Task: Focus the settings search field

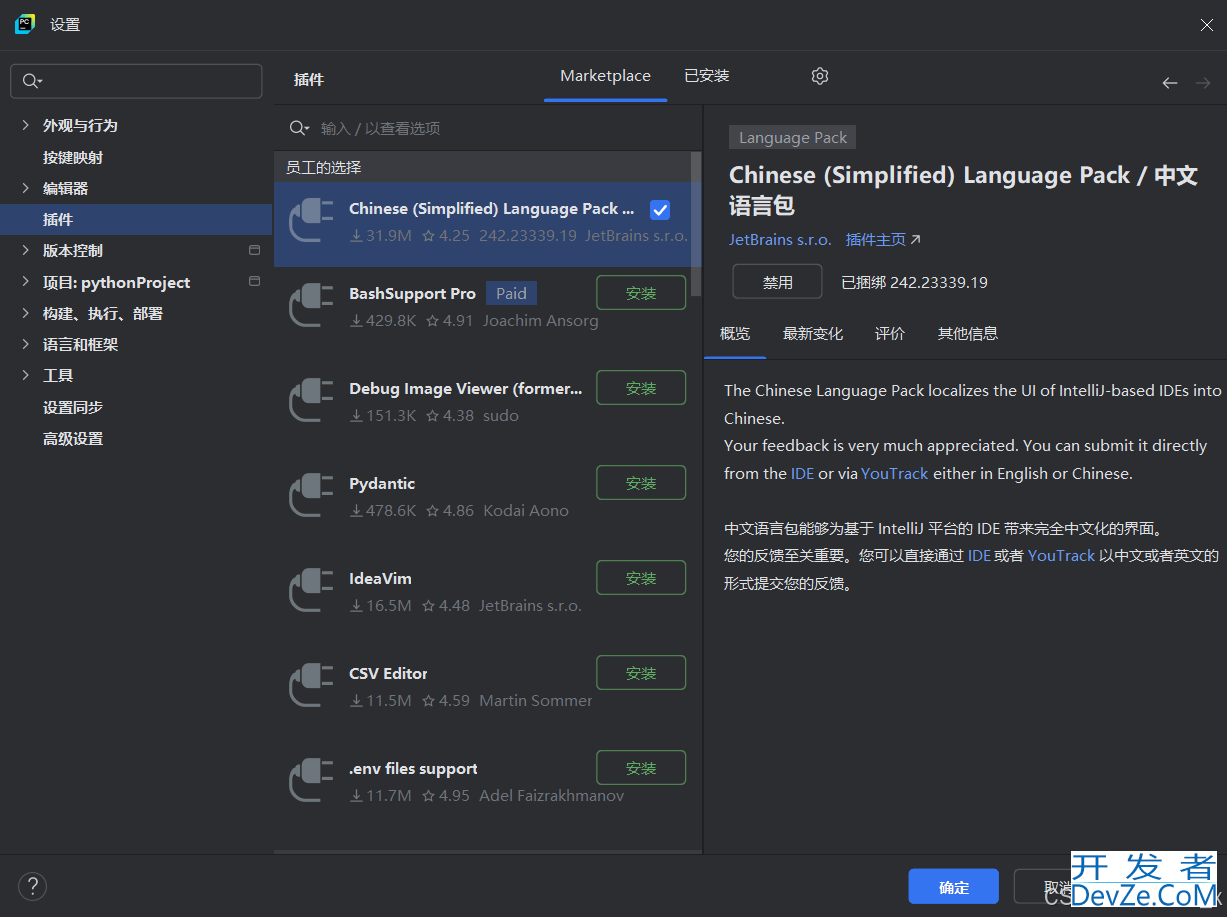Action: pyautogui.click(x=136, y=81)
